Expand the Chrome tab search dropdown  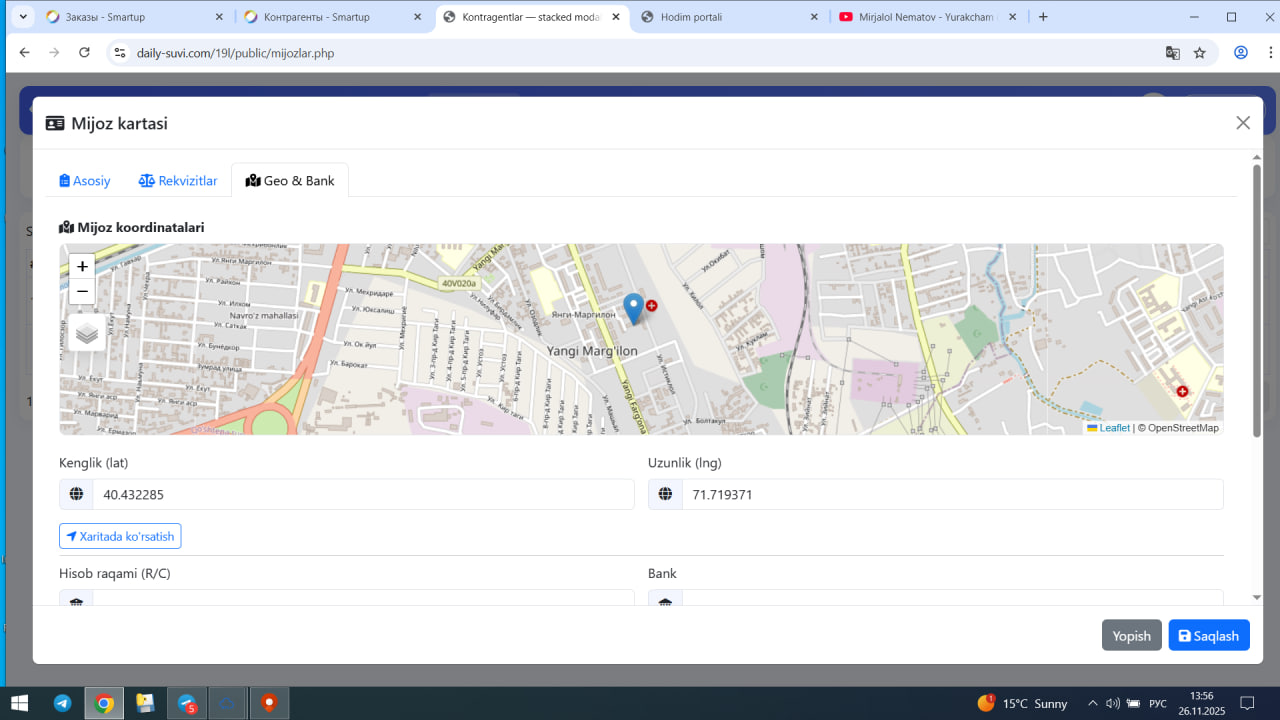tap(22, 17)
